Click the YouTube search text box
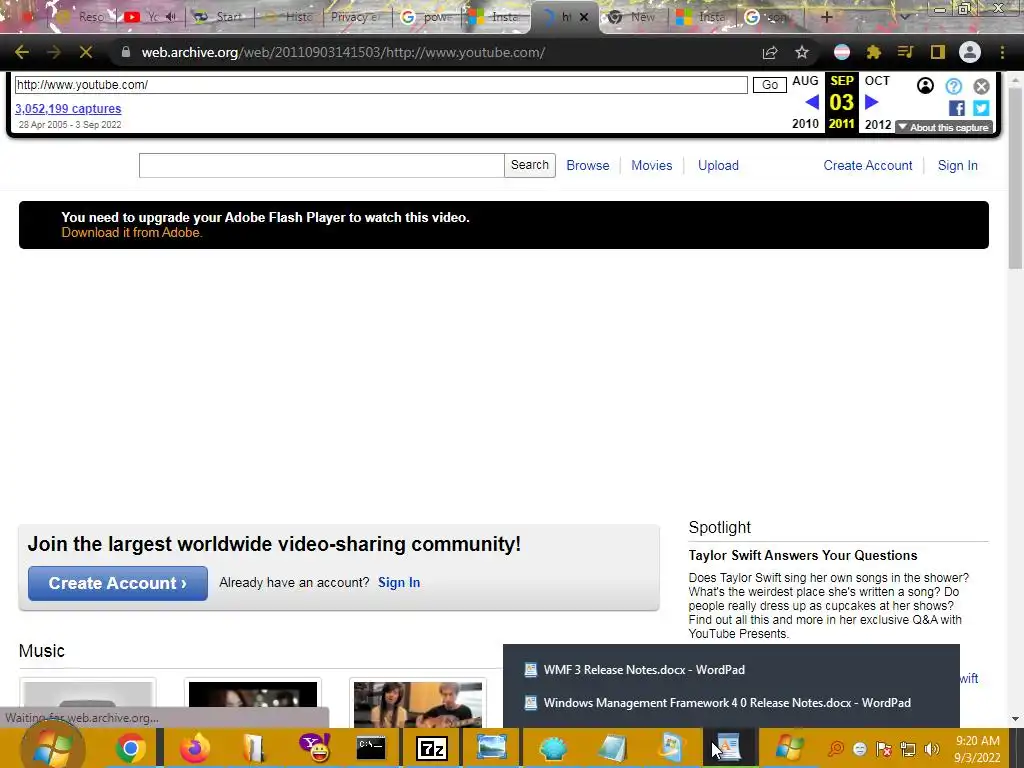 321,165
